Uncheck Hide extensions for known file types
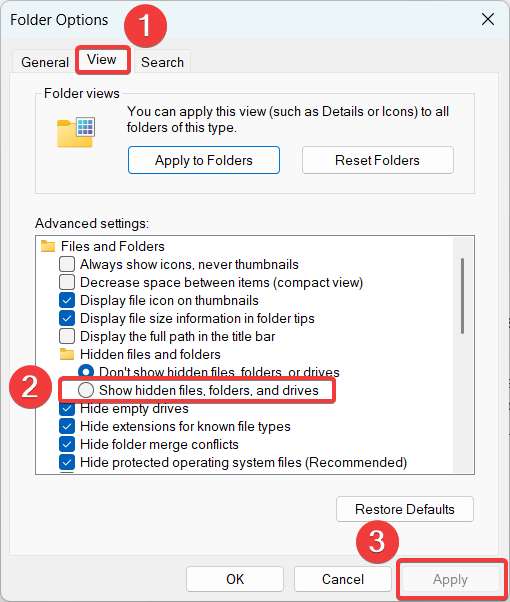The width and height of the screenshot is (510, 602). pos(67,426)
